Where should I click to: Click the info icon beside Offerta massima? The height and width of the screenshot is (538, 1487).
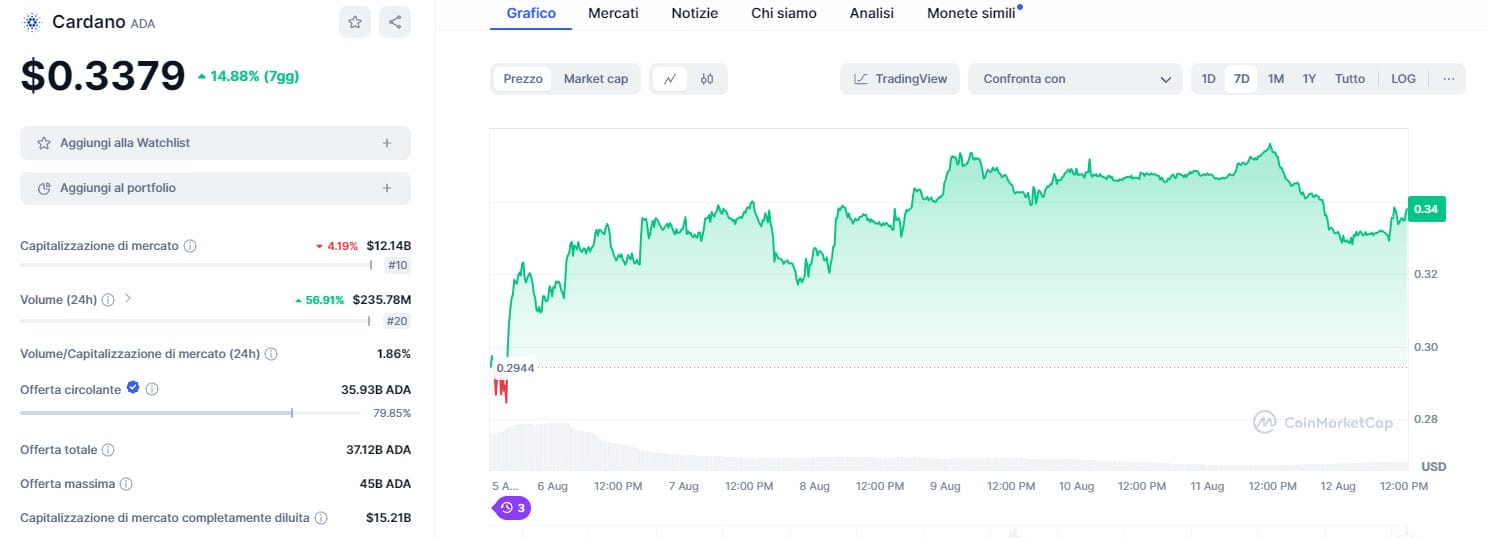click(126, 484)
